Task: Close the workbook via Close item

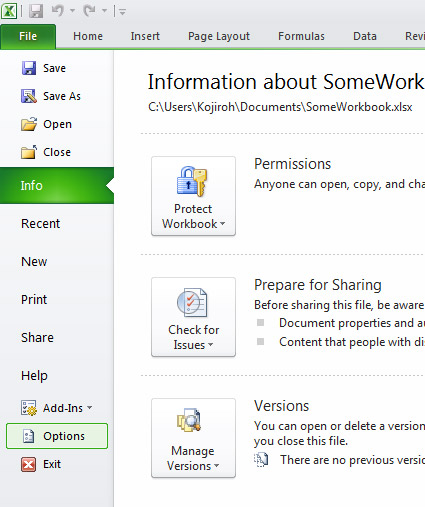Action: pyautogui.click(x=46, y=152)
